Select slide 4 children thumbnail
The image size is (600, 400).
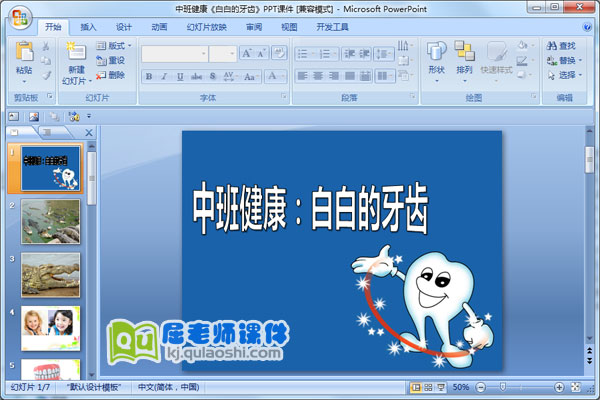(51, 328)
